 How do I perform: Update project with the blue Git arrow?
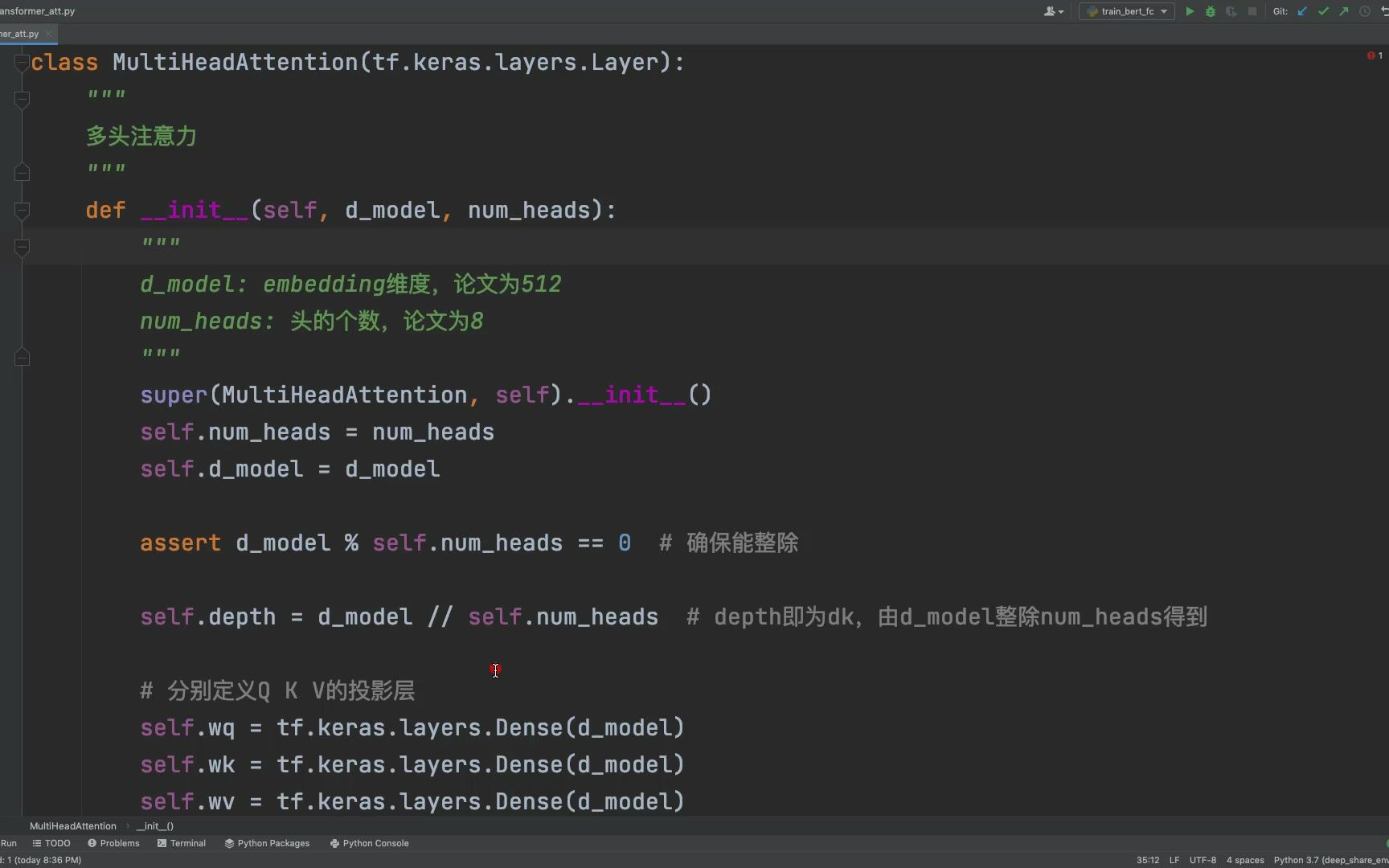tap(1302, 11)
